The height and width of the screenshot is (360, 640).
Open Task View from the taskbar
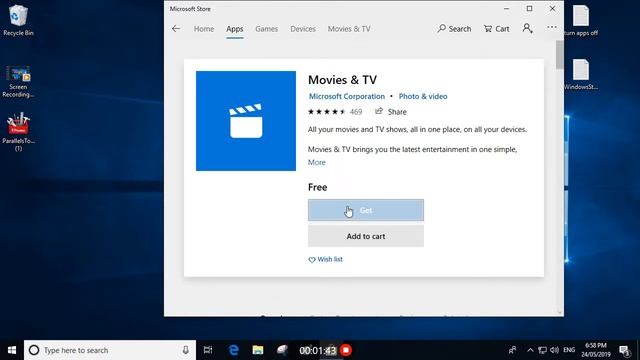[208, 350]
